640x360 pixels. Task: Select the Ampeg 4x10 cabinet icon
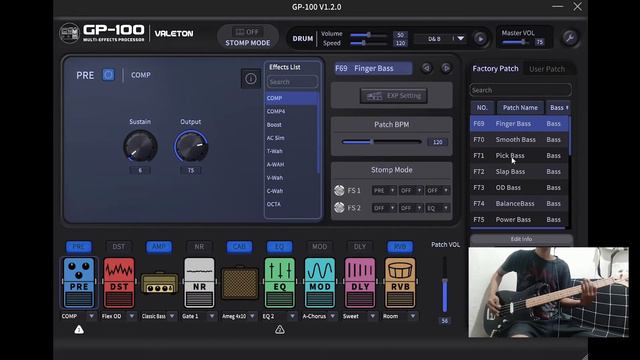click(x=240, y=283)
